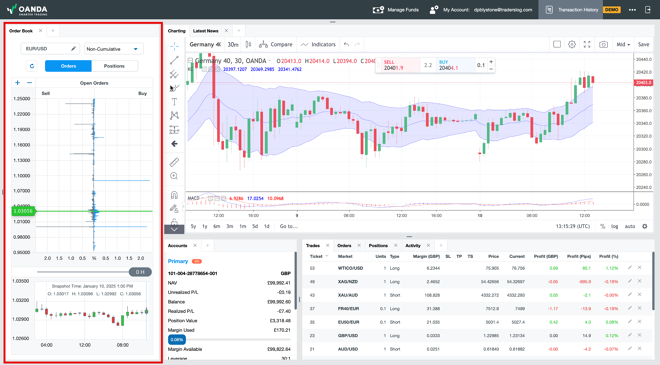Switch to the Latest News tab
The image size is (660, 365).
(x=205, y=31)
